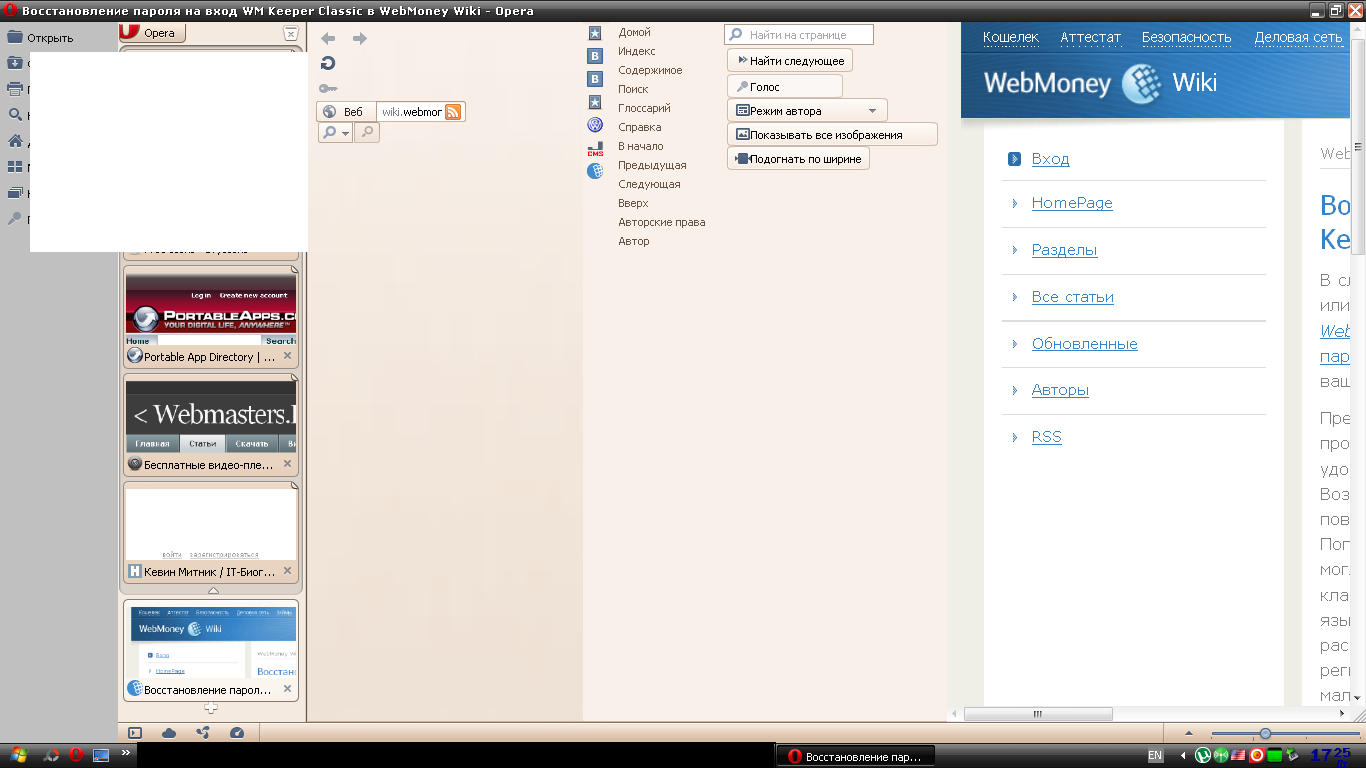1366x768 pixels.
Task: Click the new tab plus icon
Action: coord(211,708)
